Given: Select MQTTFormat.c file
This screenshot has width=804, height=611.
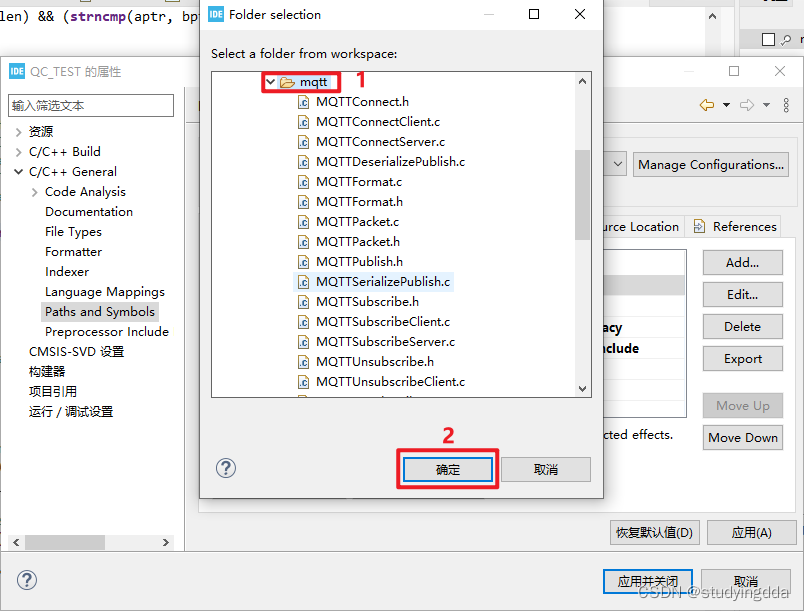Looking at the screenshot, I should (x=359, y=182).
